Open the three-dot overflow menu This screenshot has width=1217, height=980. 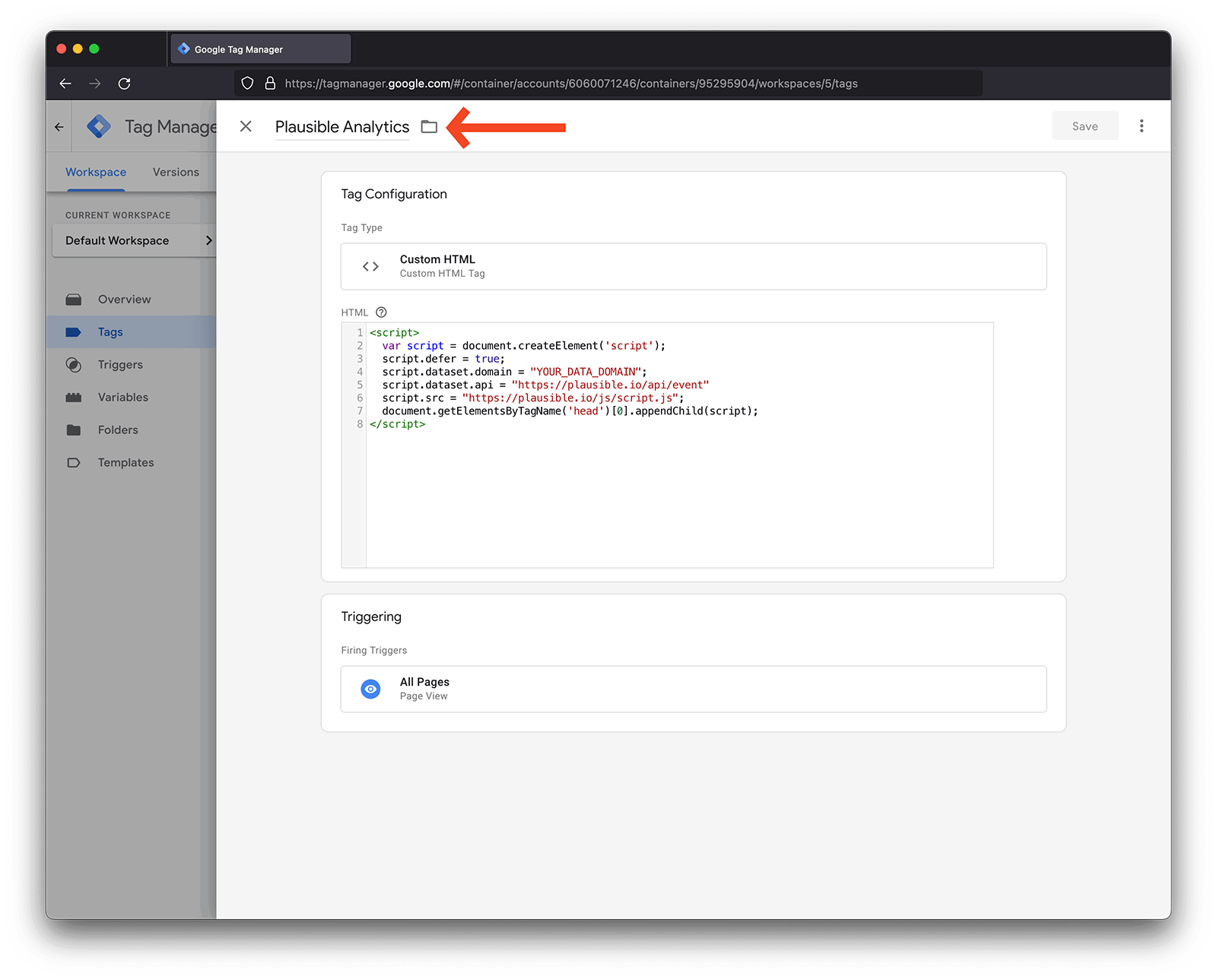1142,125
